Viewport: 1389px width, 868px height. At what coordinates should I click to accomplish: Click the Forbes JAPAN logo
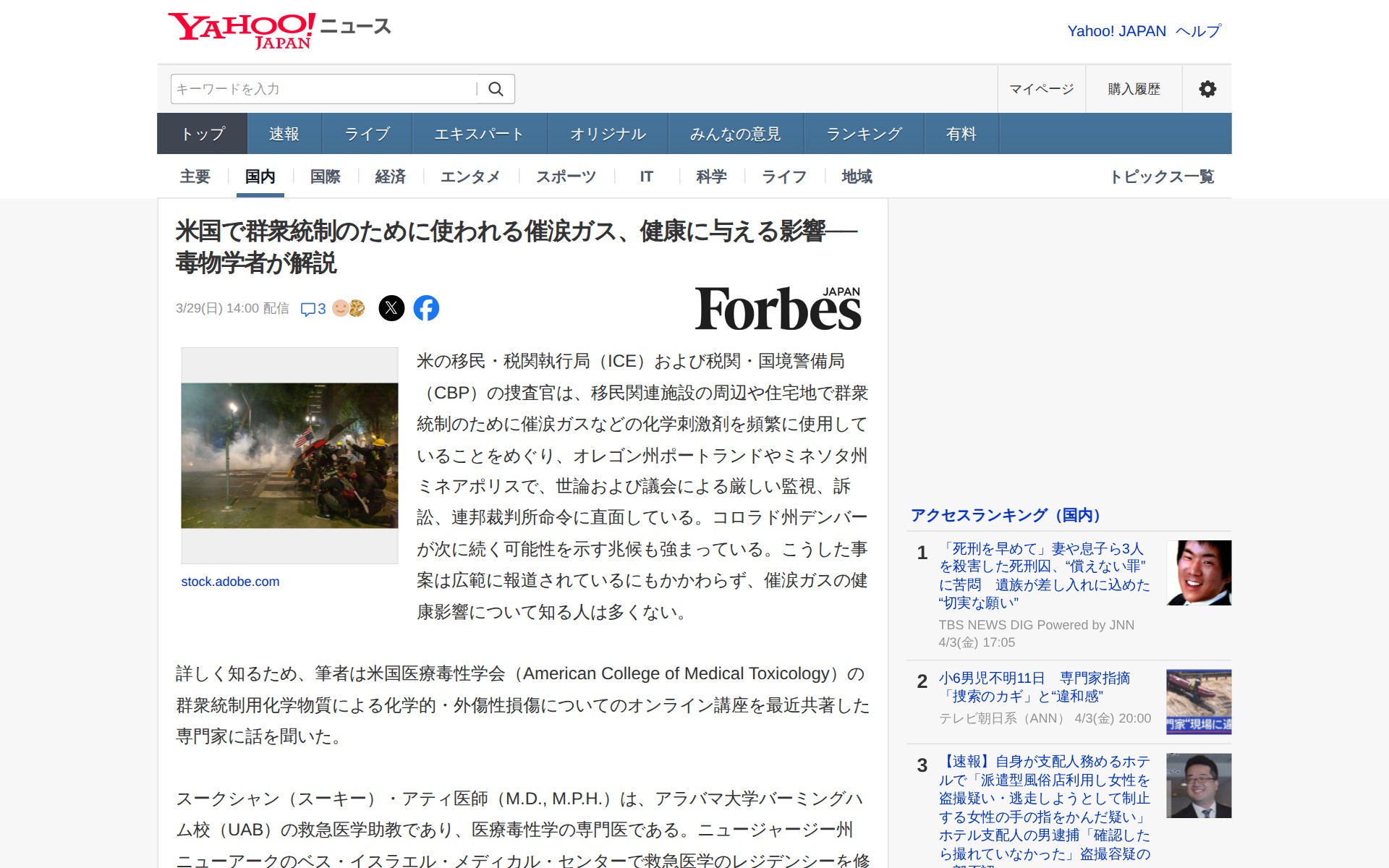[778, 309]
